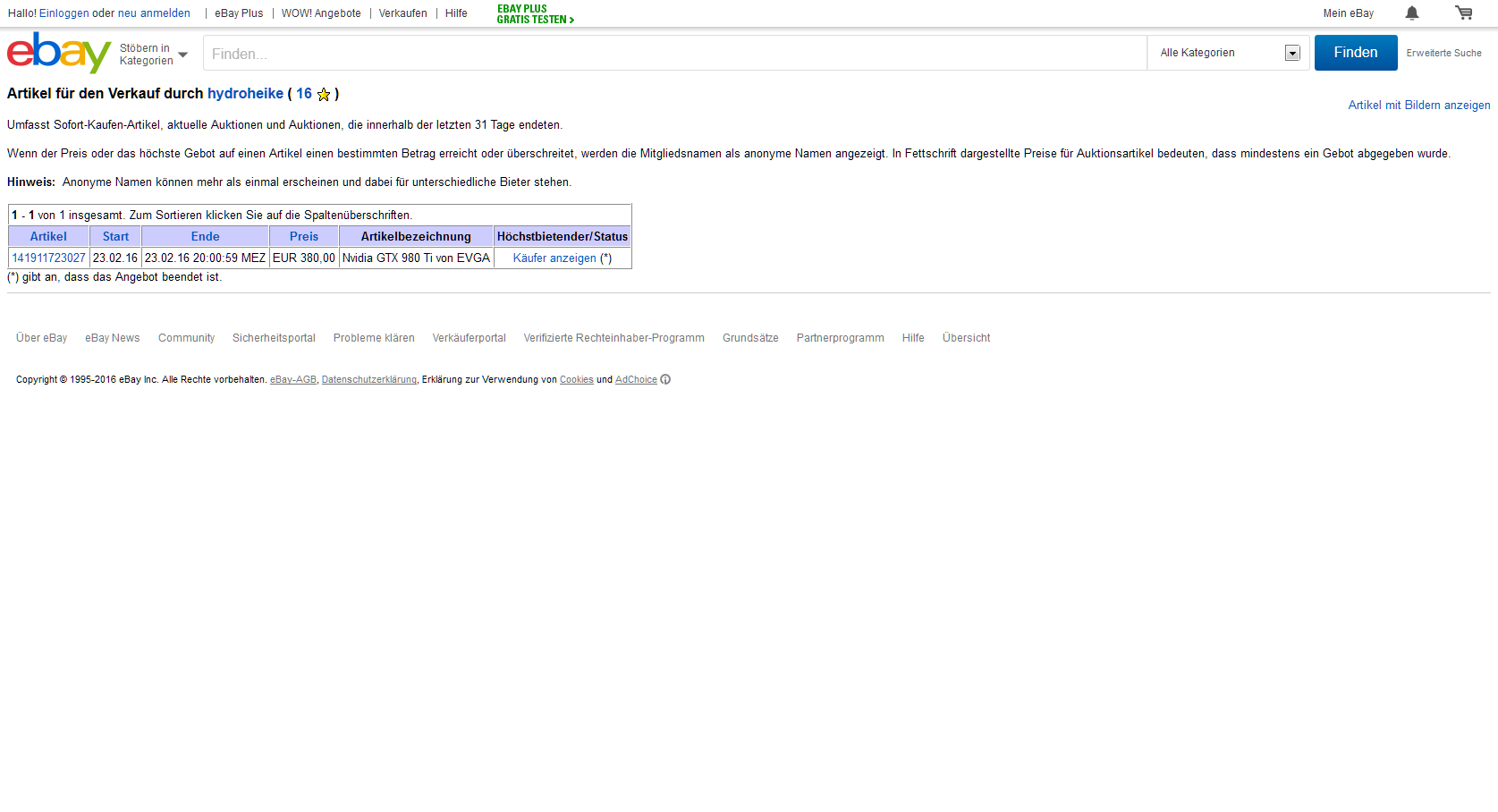The width and height of the screenshot is (1498, 812).
Task: Click into the Finden search field
Action: pyautogui.click(x=675, y=54)
